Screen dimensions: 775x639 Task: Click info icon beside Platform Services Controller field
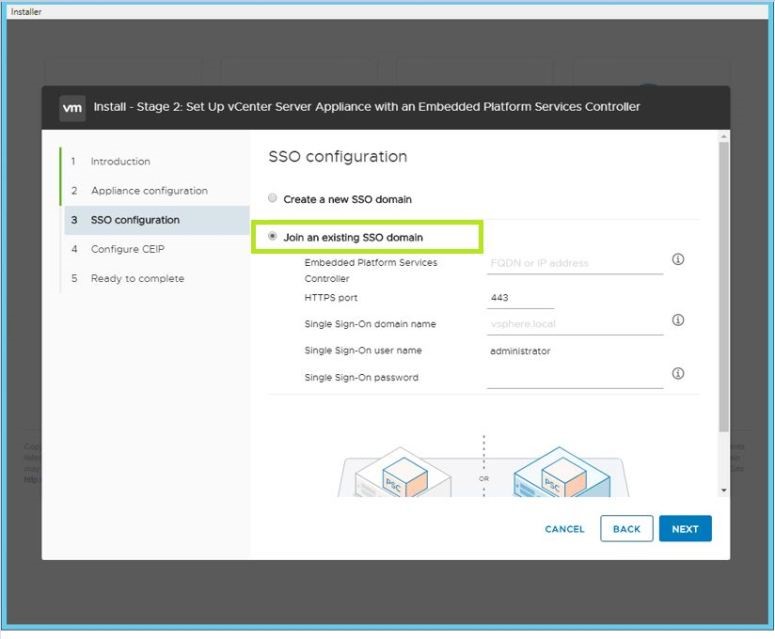coord(677,260)
